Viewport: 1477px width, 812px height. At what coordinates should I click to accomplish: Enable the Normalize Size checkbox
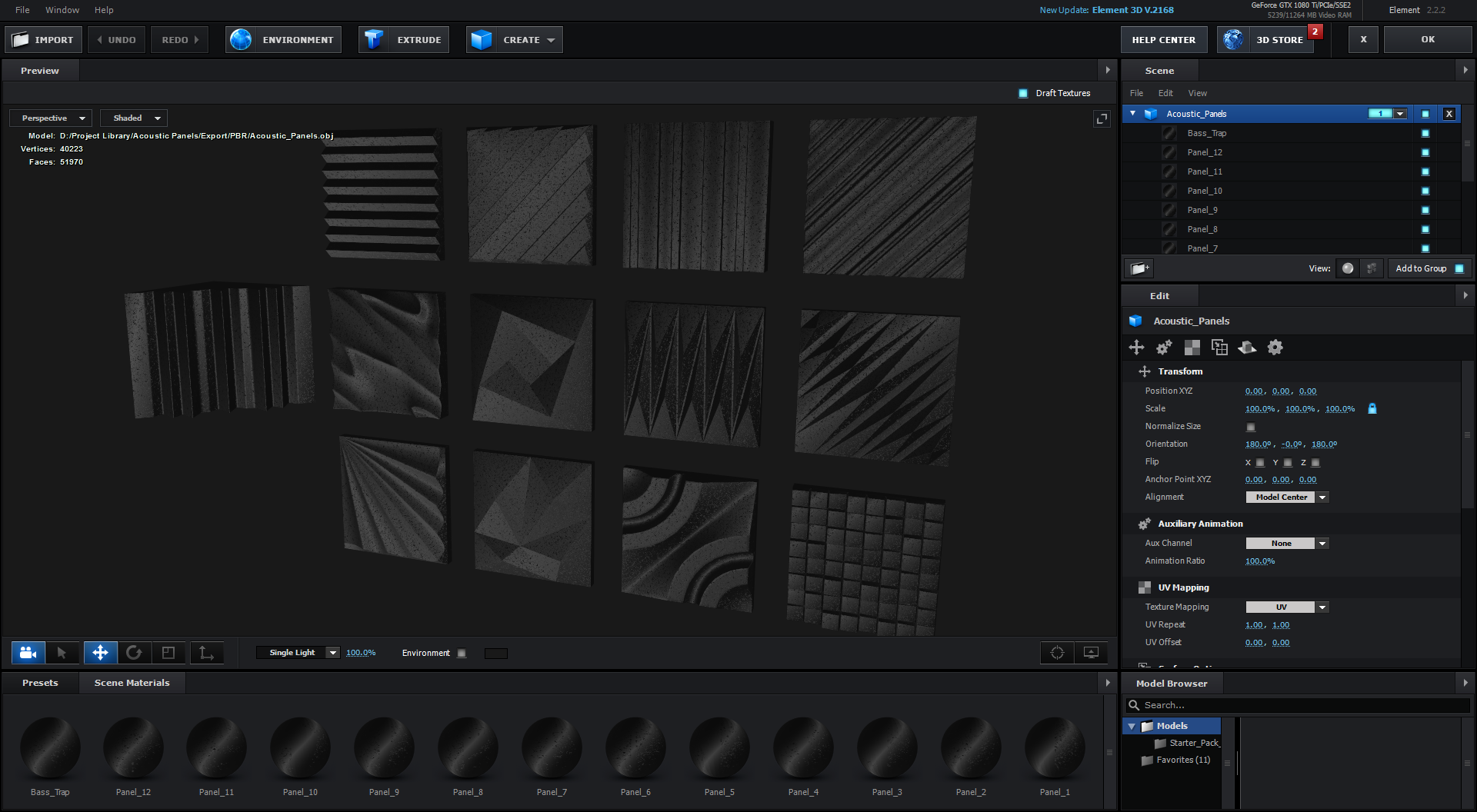(1251, 427)
